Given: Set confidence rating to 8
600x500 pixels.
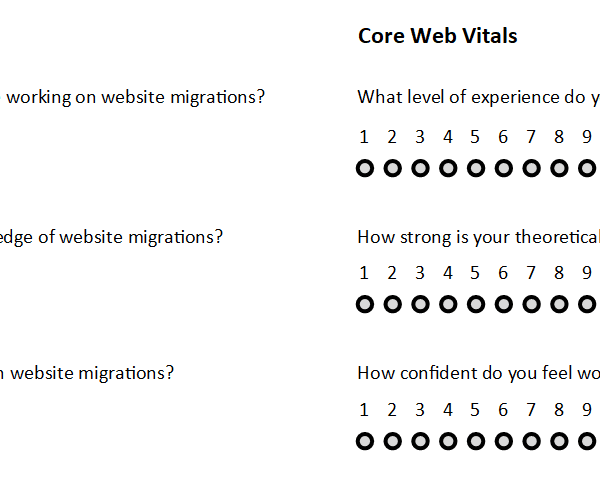Looking at the screenshot, I should tap(559, 440).
